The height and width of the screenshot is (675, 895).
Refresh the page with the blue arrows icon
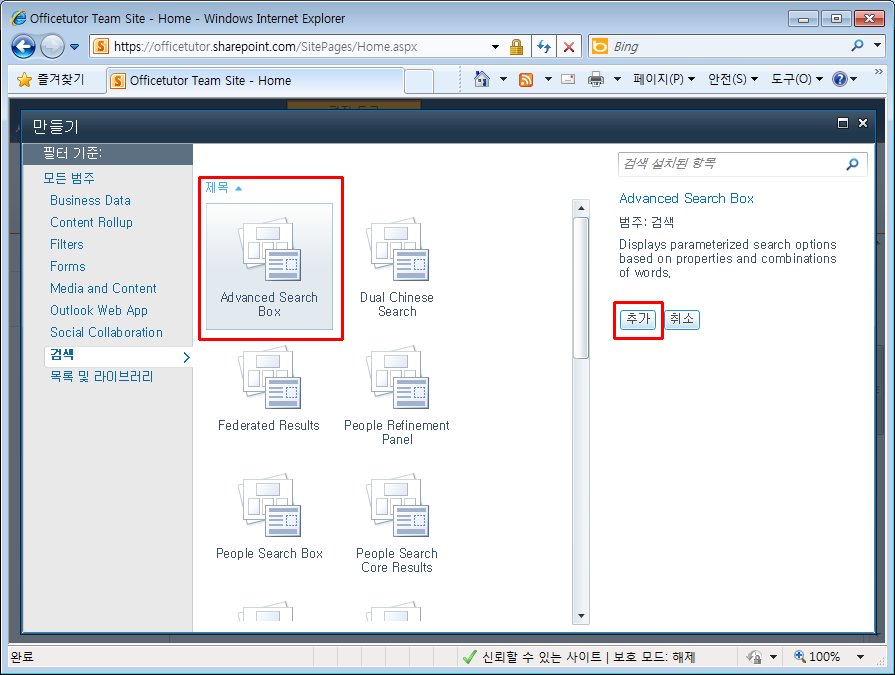click(544, 47)
